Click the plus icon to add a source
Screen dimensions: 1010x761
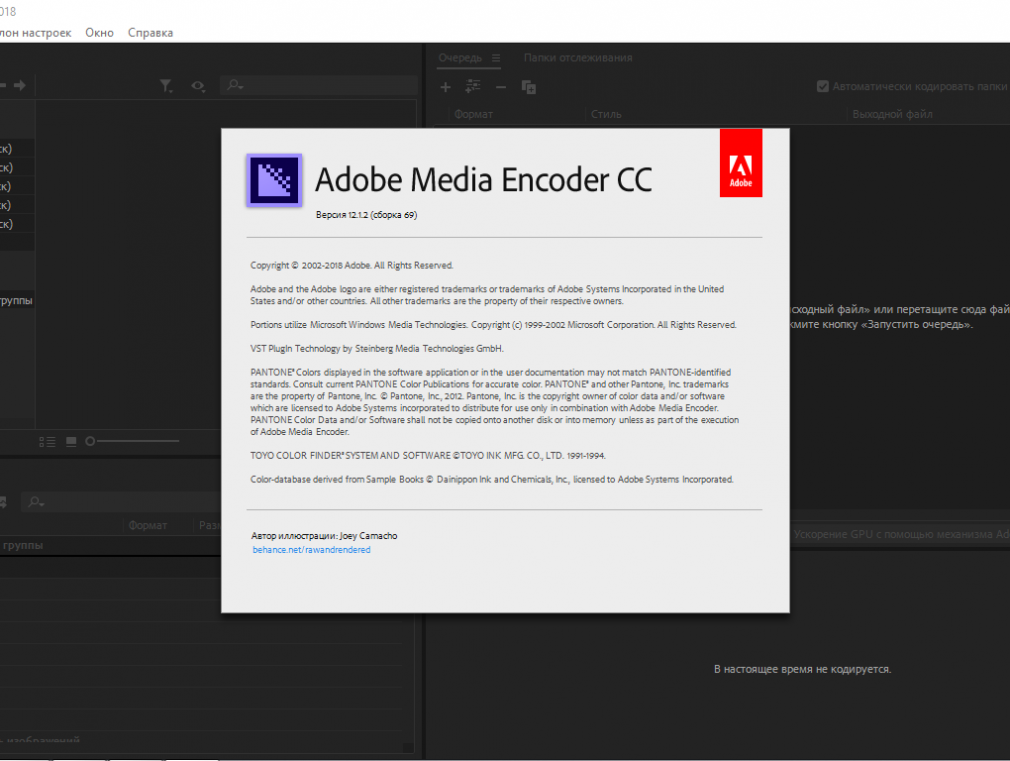pos(445,87)
